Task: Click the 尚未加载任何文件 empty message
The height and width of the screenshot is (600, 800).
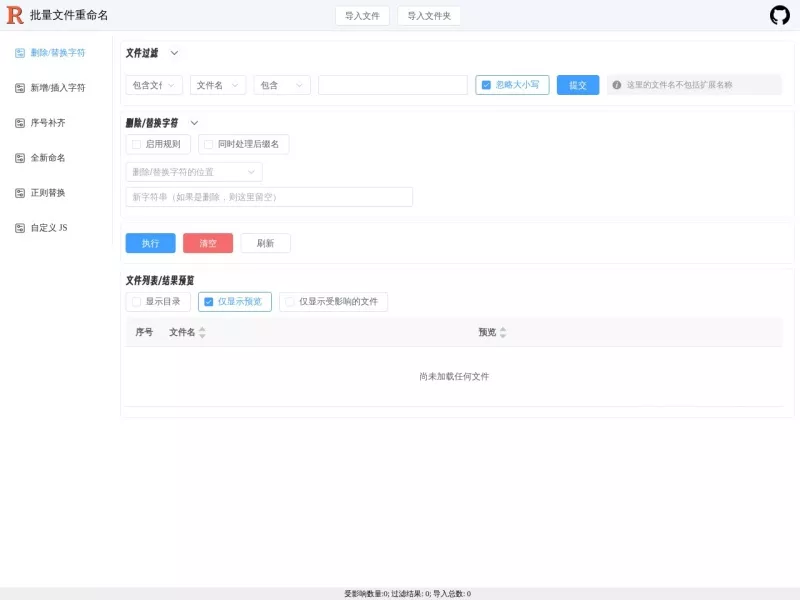Action: pyautogui.click(x=454, y=377)
